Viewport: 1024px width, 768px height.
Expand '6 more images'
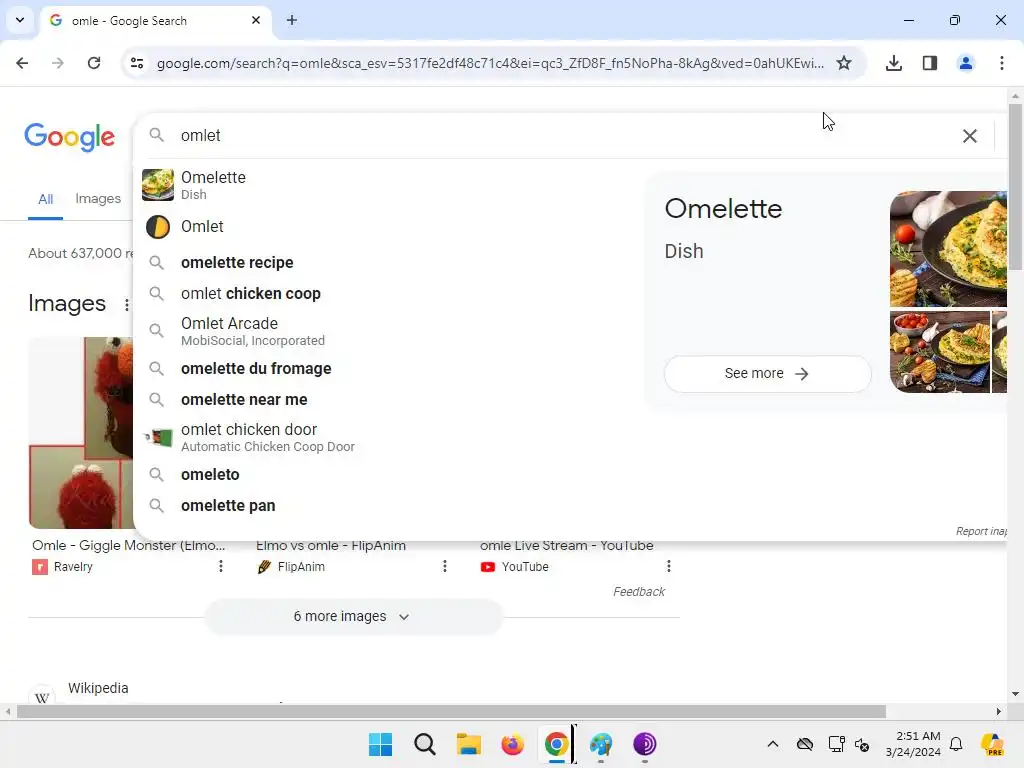(353, 616)
